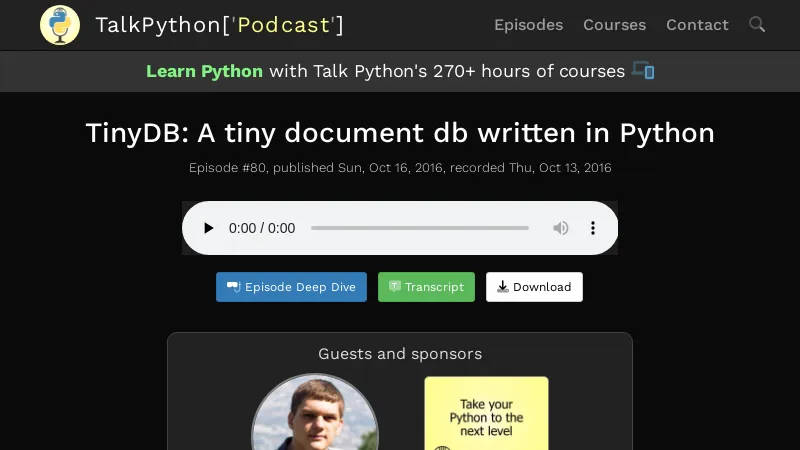
Task: Follow the green Learn Python link
Action: coord(204,71)
